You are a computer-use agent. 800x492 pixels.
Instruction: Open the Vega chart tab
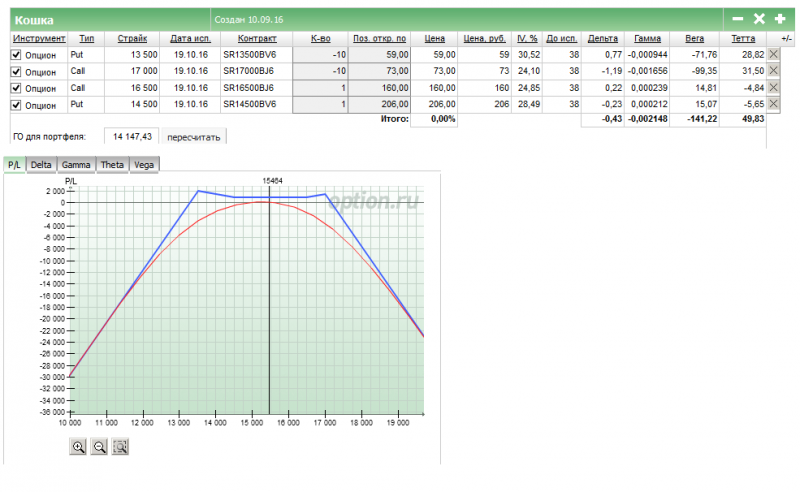click(x=144, y=165)
